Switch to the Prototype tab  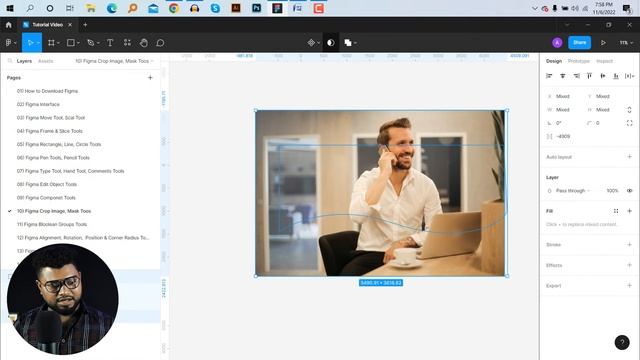tap(579, 61)
